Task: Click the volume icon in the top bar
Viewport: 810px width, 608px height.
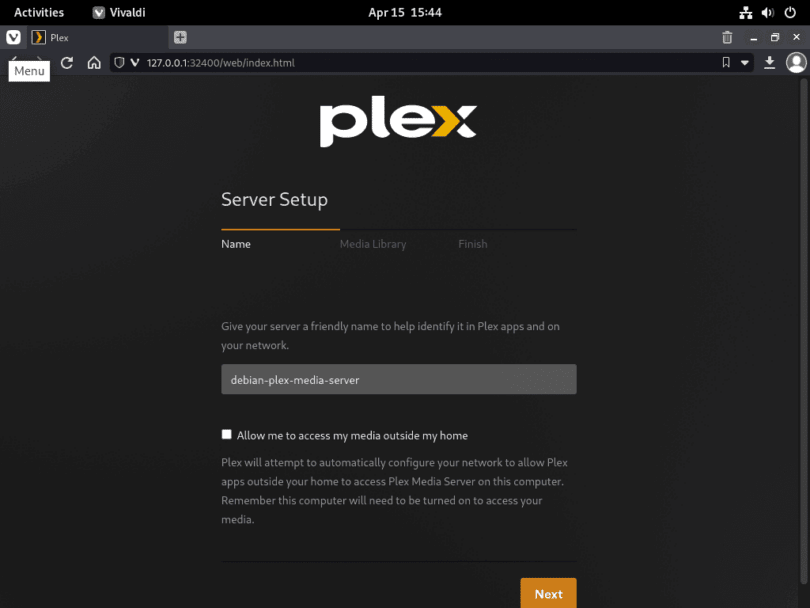Action: [766, 12]
